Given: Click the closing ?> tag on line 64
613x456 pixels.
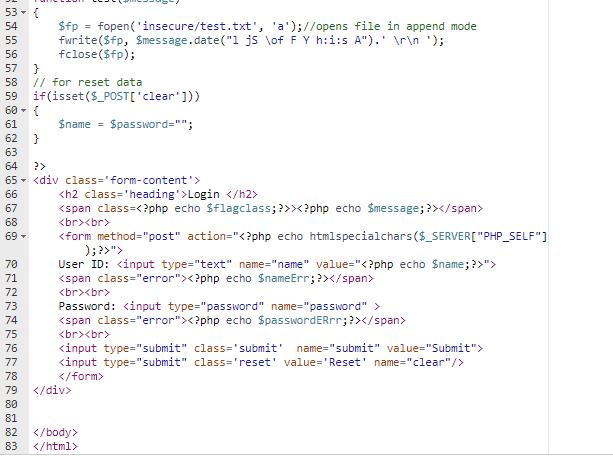Looking at the screenshot, I should pos(39,167).
